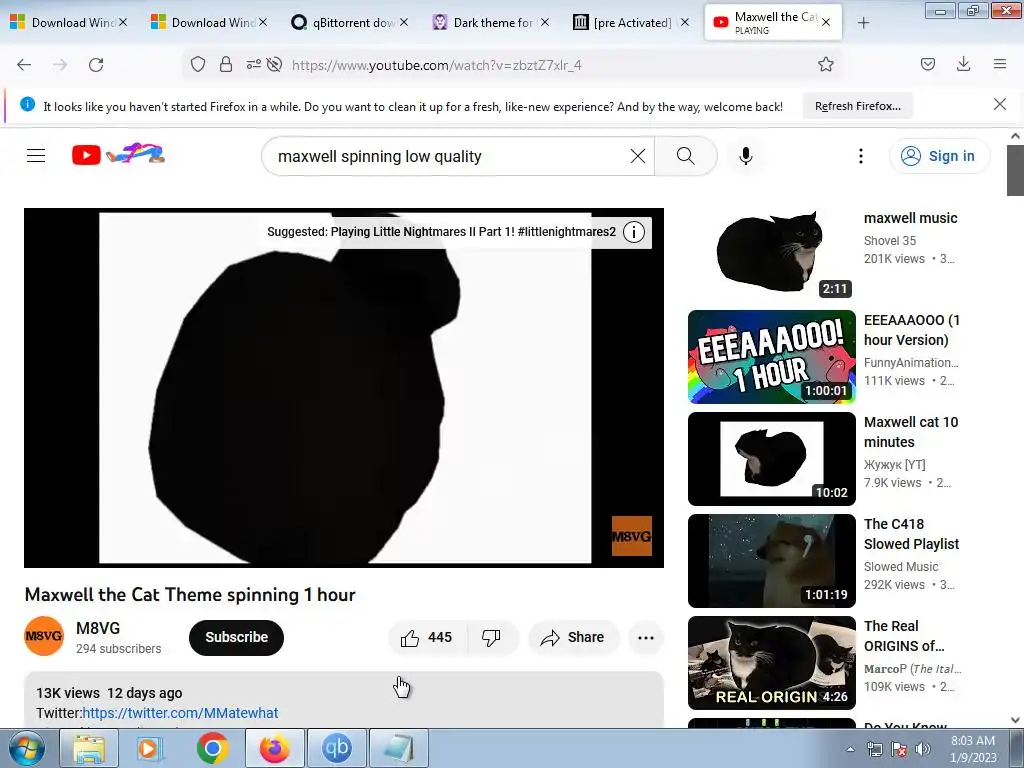Click the scrollbar down arrow
Image resolution: width=1024 pixels, height=768 pixels.
click(1015, 720)
